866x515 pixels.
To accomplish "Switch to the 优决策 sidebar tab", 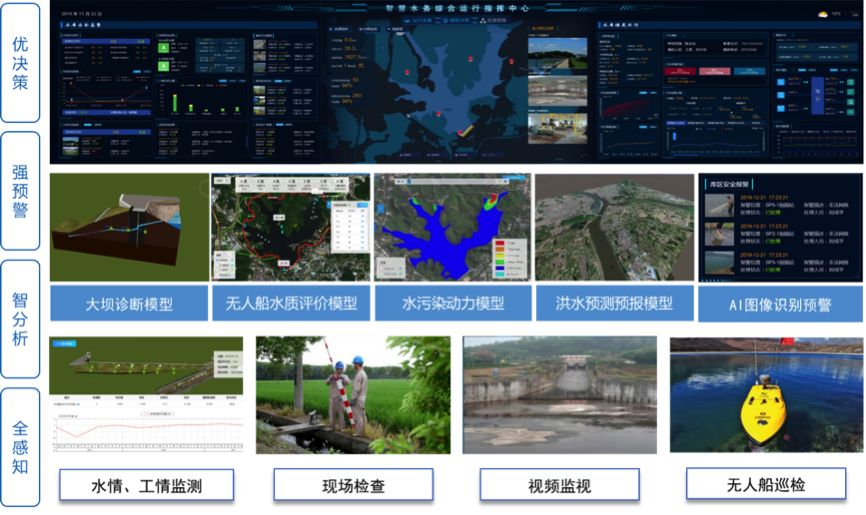I will 20,62.
